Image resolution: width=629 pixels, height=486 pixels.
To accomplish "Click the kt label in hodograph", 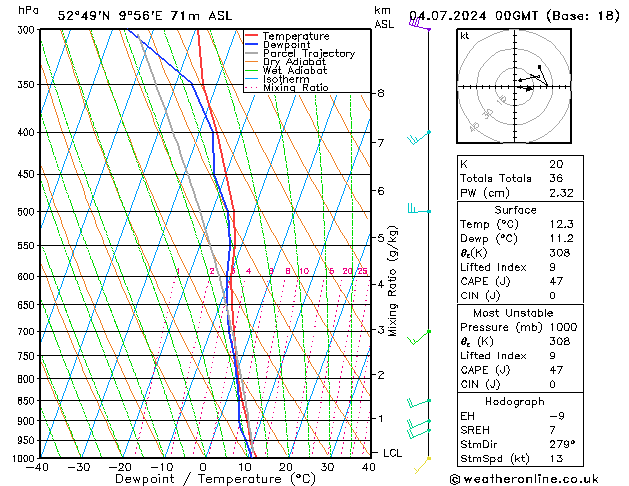I will click(464, 36).
